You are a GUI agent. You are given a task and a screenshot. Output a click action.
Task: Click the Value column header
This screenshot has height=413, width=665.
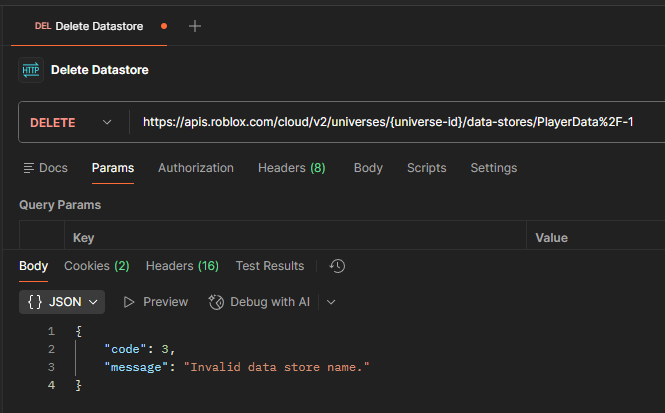(x=551, y=238)
